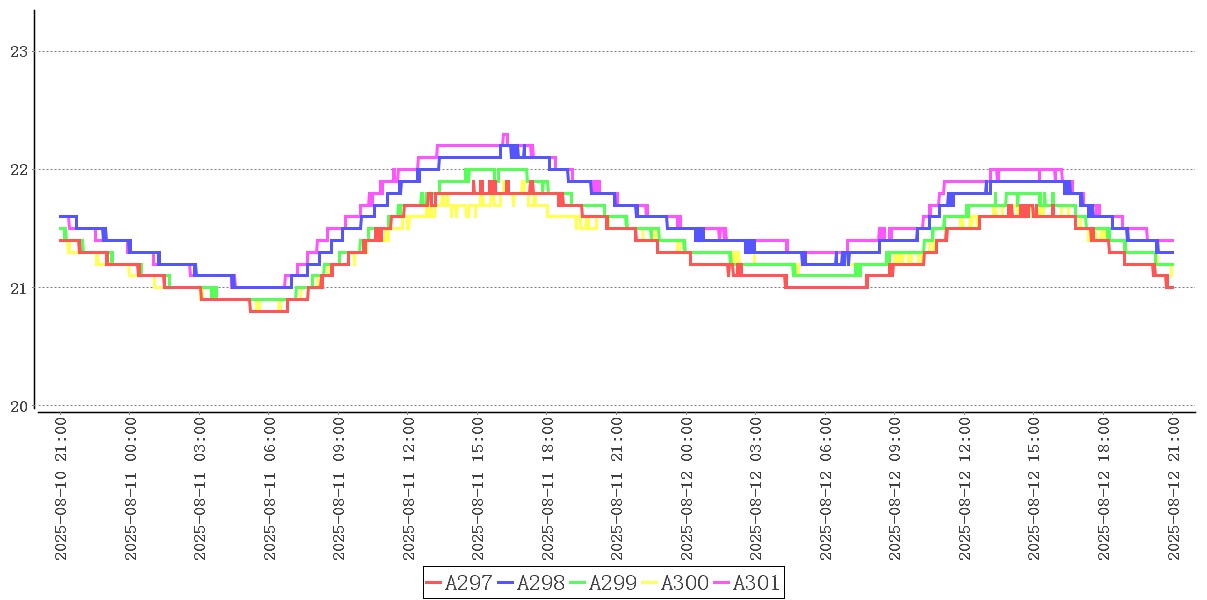Viewport: 1207px width, 600px height.
Task: Click the yellow A300 legend line swatch
Action: [x=650, y=583]
